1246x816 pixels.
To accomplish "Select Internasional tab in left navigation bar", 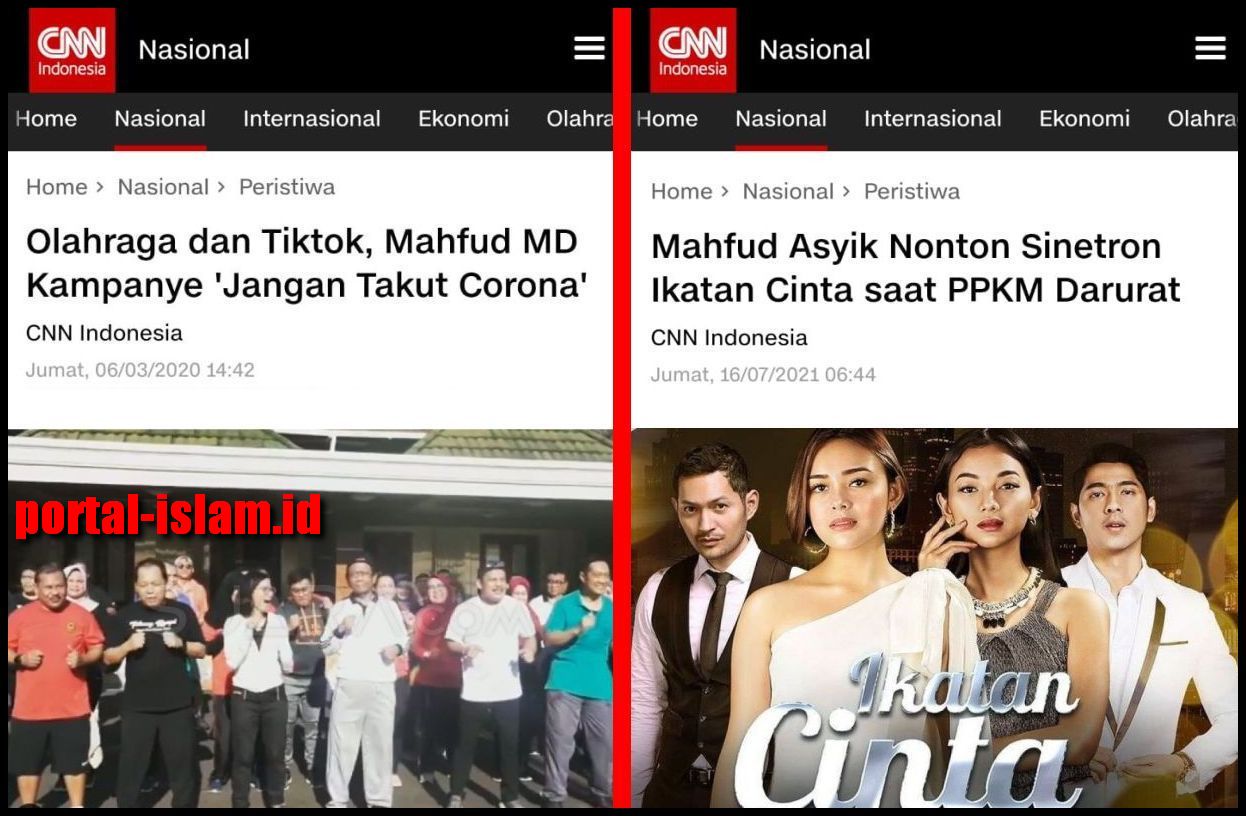I will [x=312, y=119].
